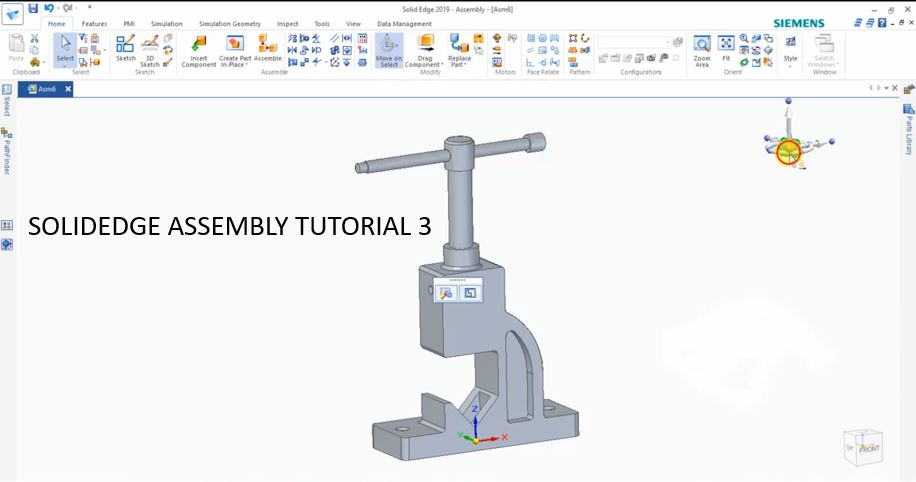Image resolution: width=916 pixels, height=482 pixels.
Task: Launch the Assemble command
Action: coord(268,48)
